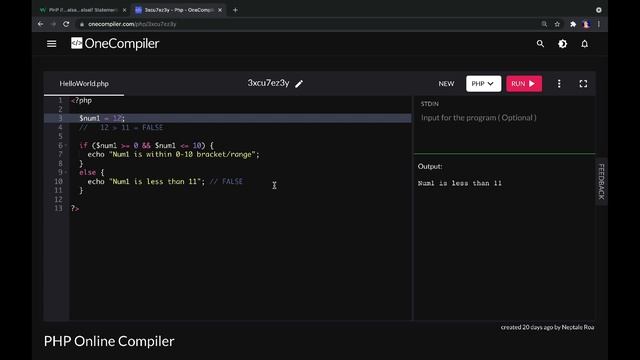Image resolution: width=640 pixels, height=360 pixels.
Task: Click the closing ?> tag on line 13
Action: click(x=75, y=208)
